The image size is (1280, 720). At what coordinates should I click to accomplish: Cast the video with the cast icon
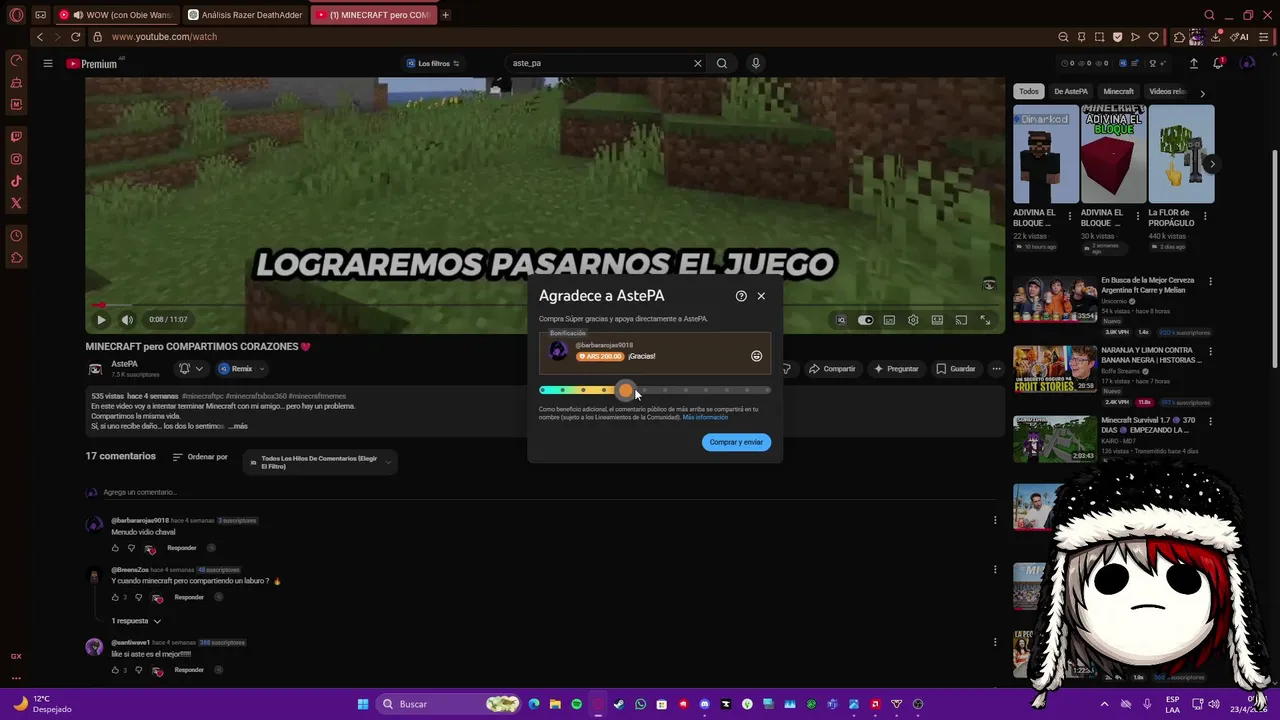(x=961, y=320)
